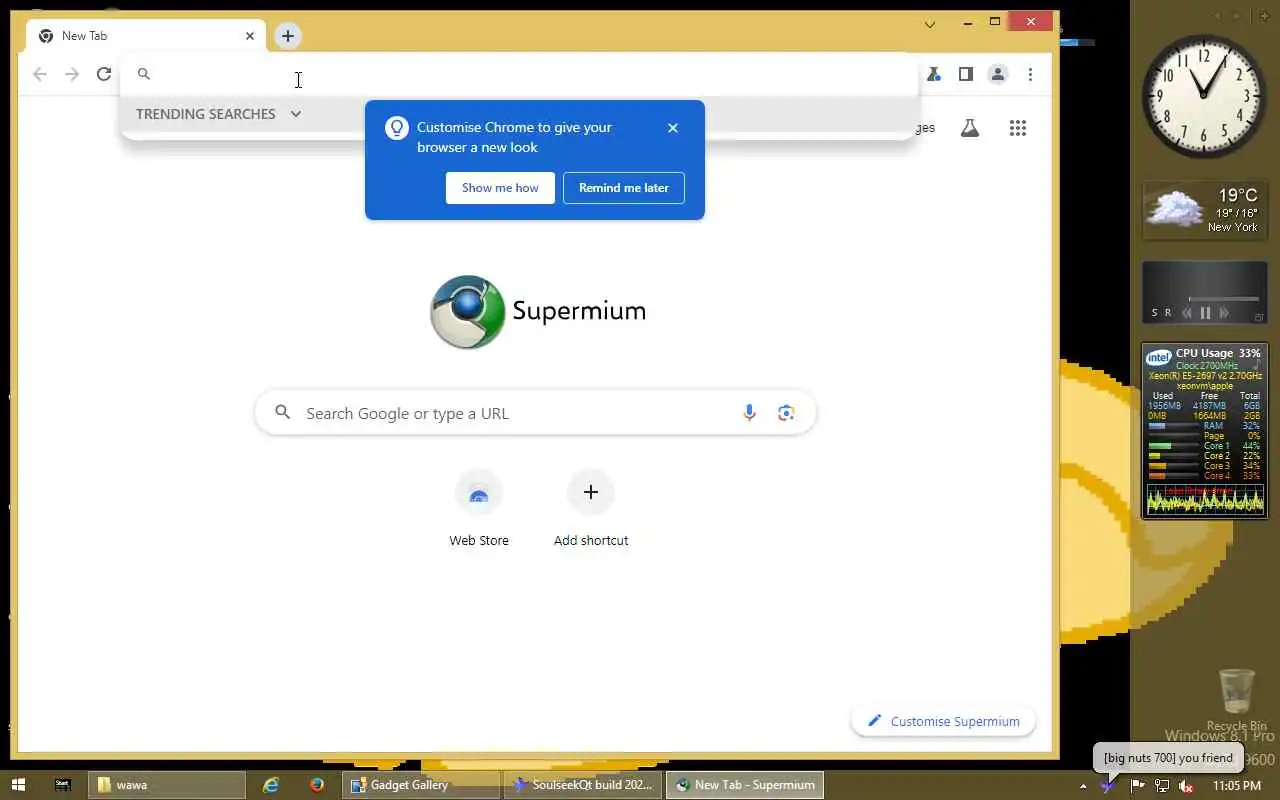Open Search Labs flask on page
Screen dimensions: 1280x800
(x=970, y=128)
